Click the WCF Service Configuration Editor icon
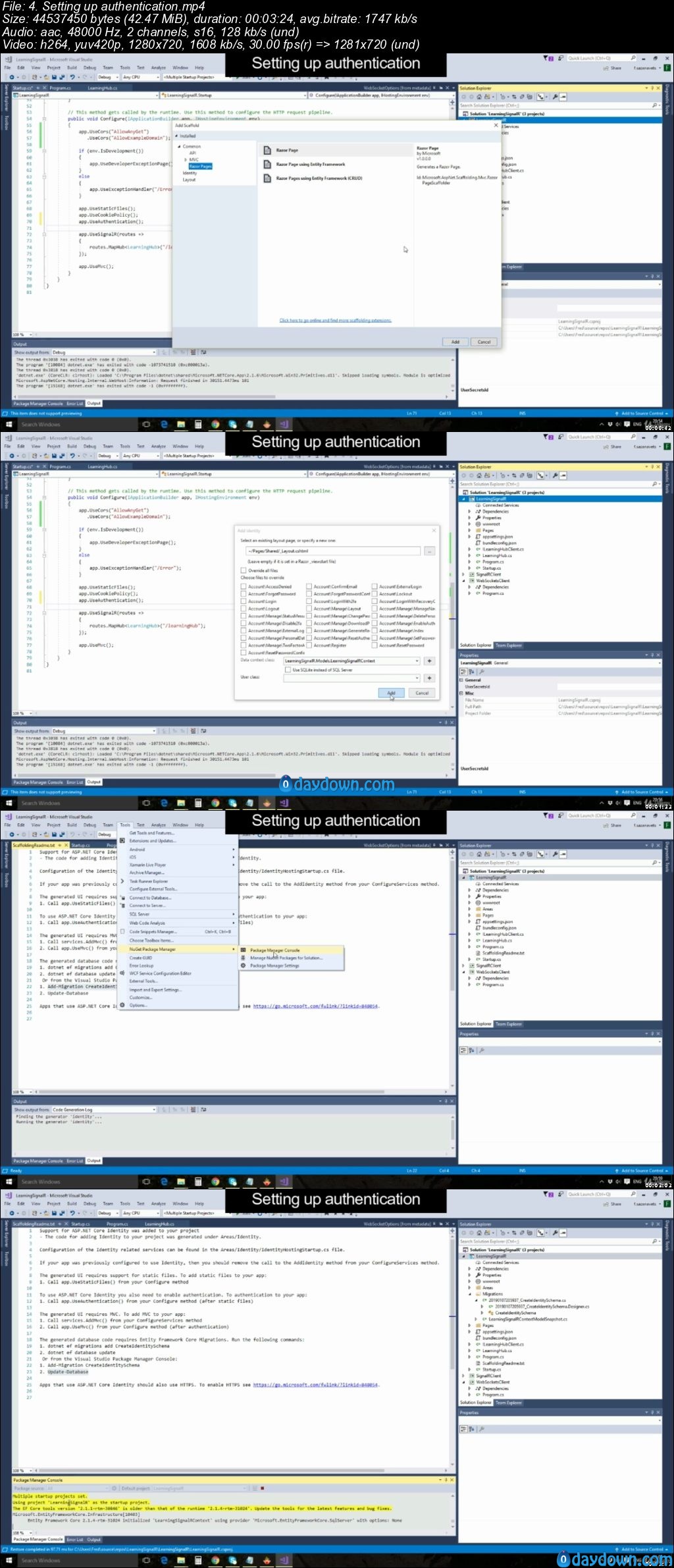Viewport: 674px width, 1568px height. (x=122, y=973)
